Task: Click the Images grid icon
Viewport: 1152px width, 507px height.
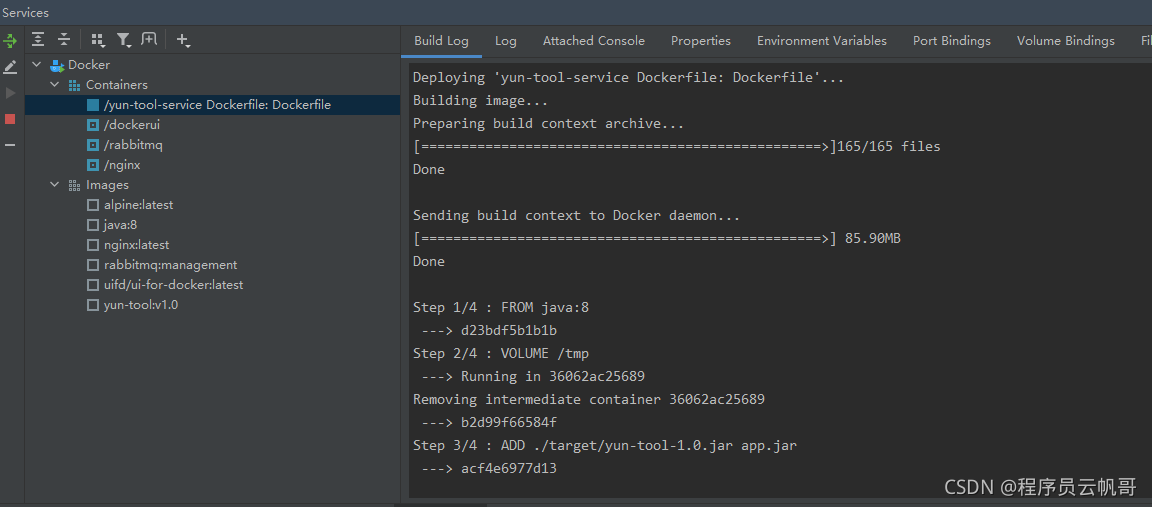Action: (x=74, y=185)
